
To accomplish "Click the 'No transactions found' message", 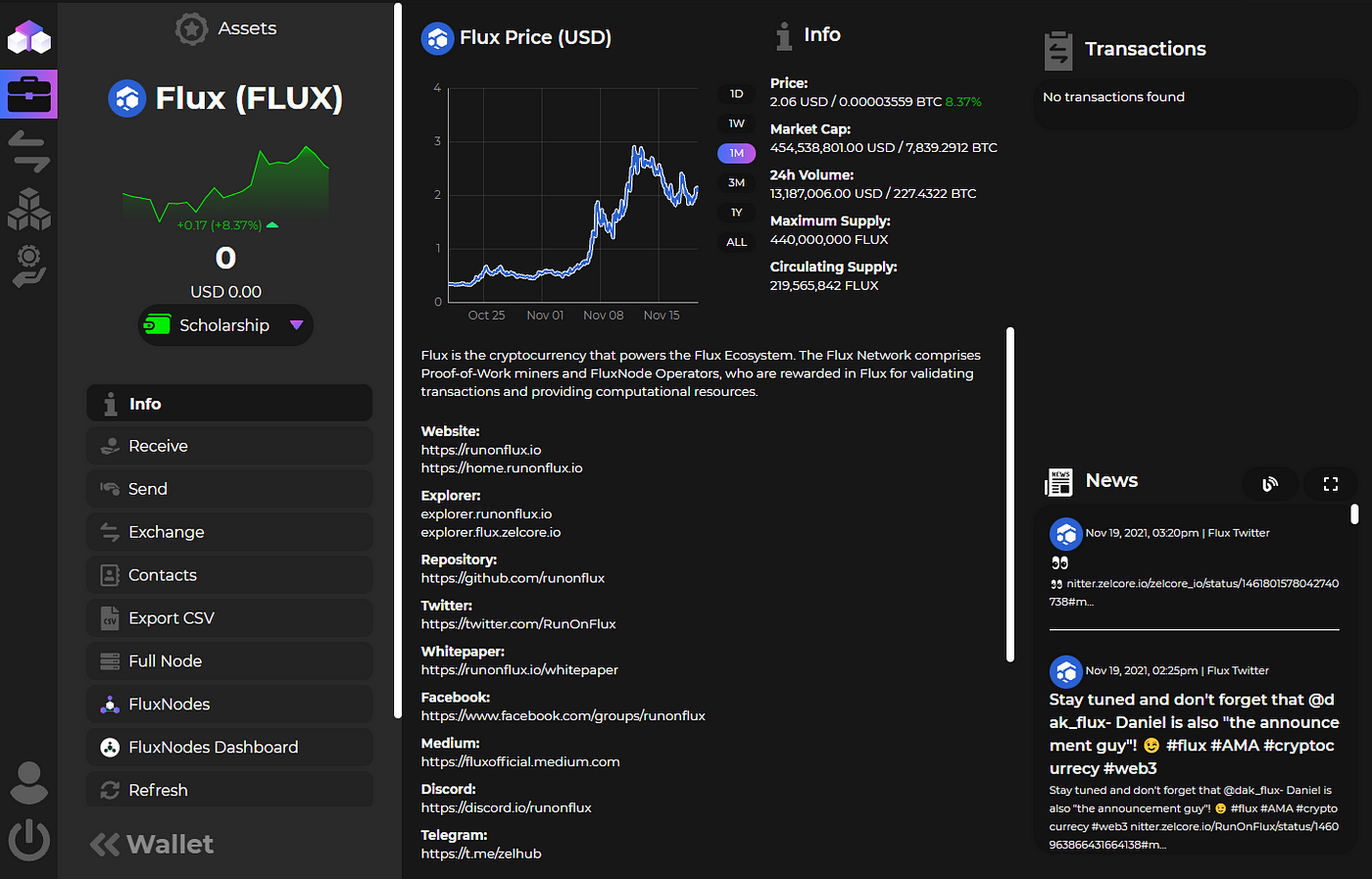I will coord(1113,97).
